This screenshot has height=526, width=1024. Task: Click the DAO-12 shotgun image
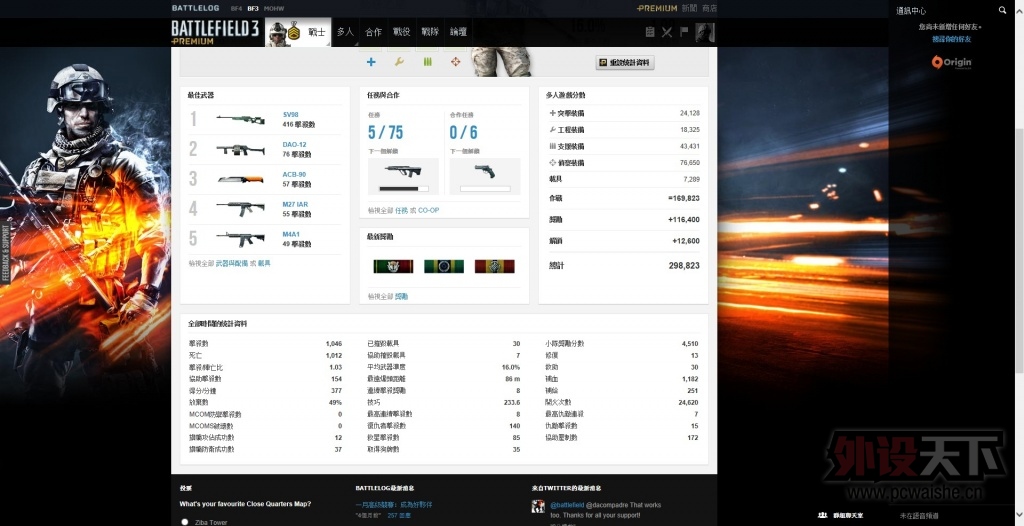coord(240,150)
